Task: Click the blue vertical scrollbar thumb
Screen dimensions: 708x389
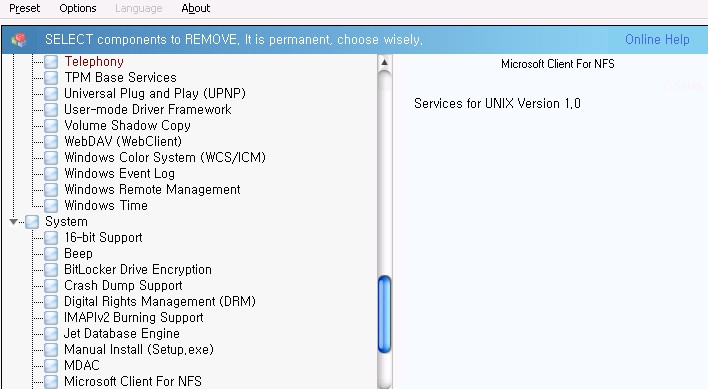Action: point(384,314)
